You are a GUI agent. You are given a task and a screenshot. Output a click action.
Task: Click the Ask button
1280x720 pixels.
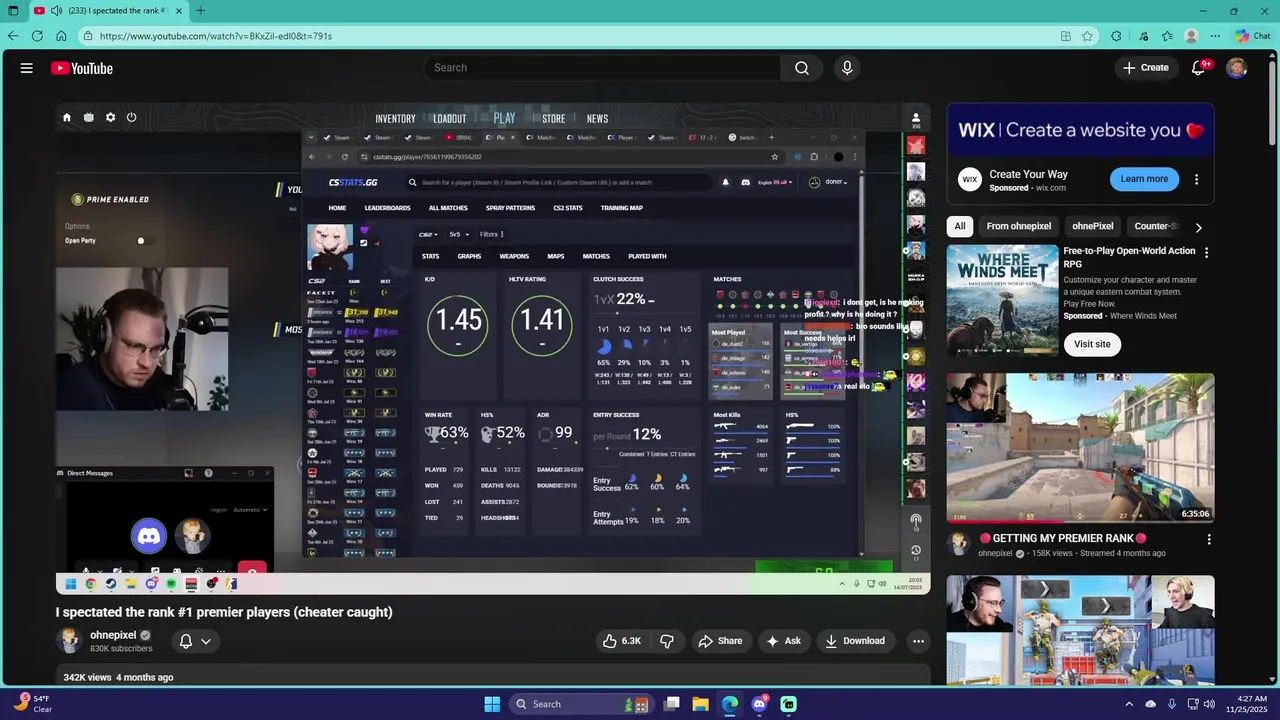click(784, 641)
